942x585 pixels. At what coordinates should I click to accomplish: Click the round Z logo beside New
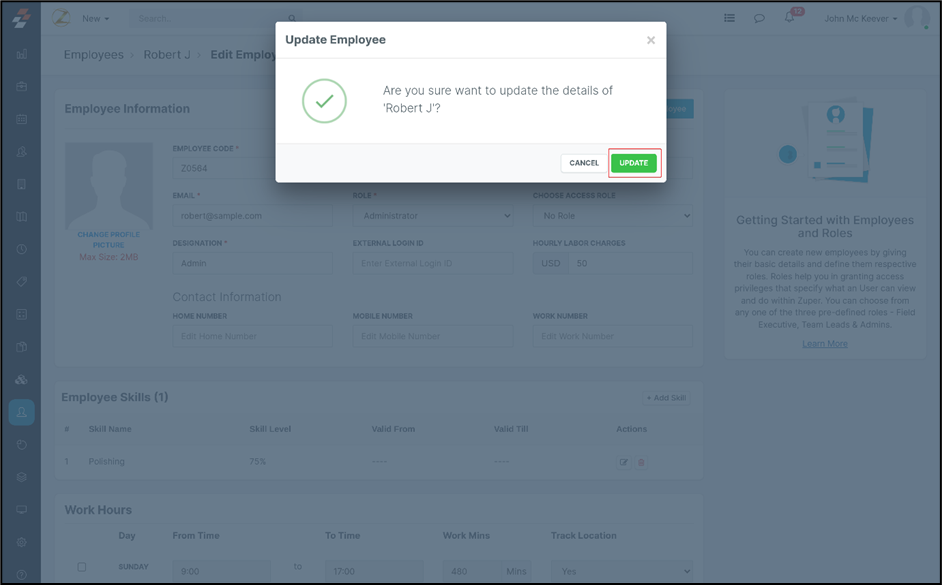click(x=61, y=17)
